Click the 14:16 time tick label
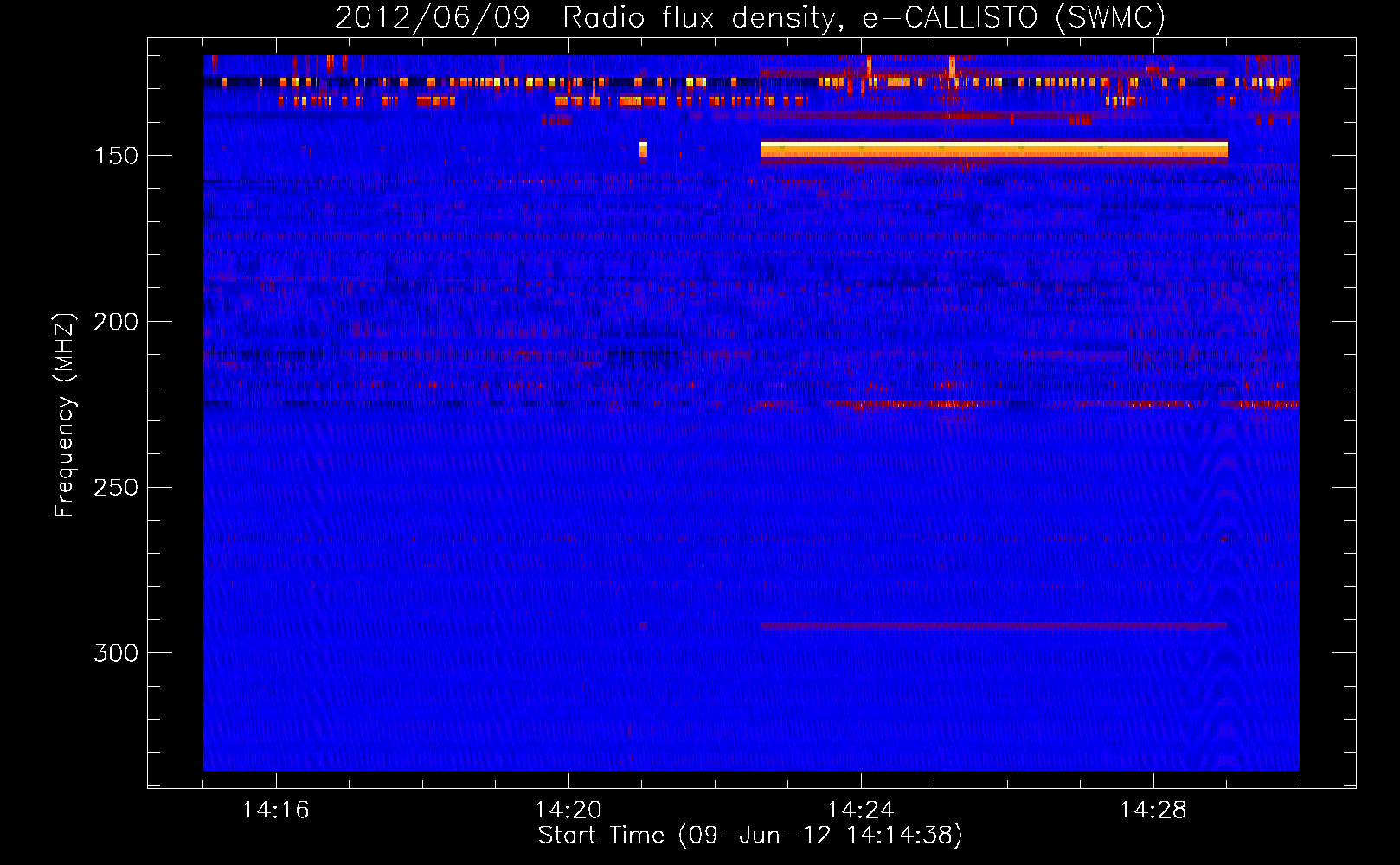Viewport: 1400px width, 865px height. click(276, 810)
